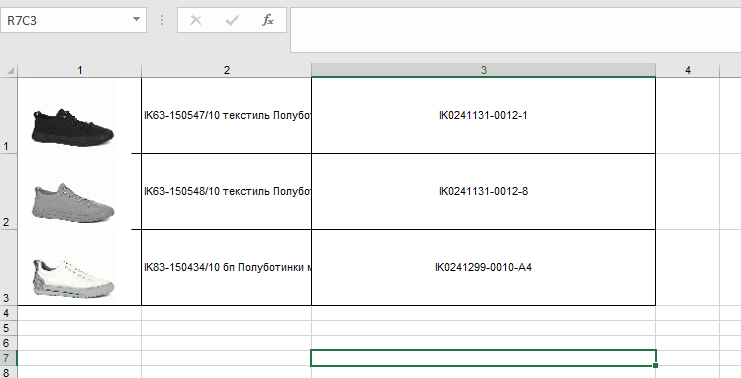Click the Select All corner triangle
Screen dimensions: 741x378
click(9, 70)
